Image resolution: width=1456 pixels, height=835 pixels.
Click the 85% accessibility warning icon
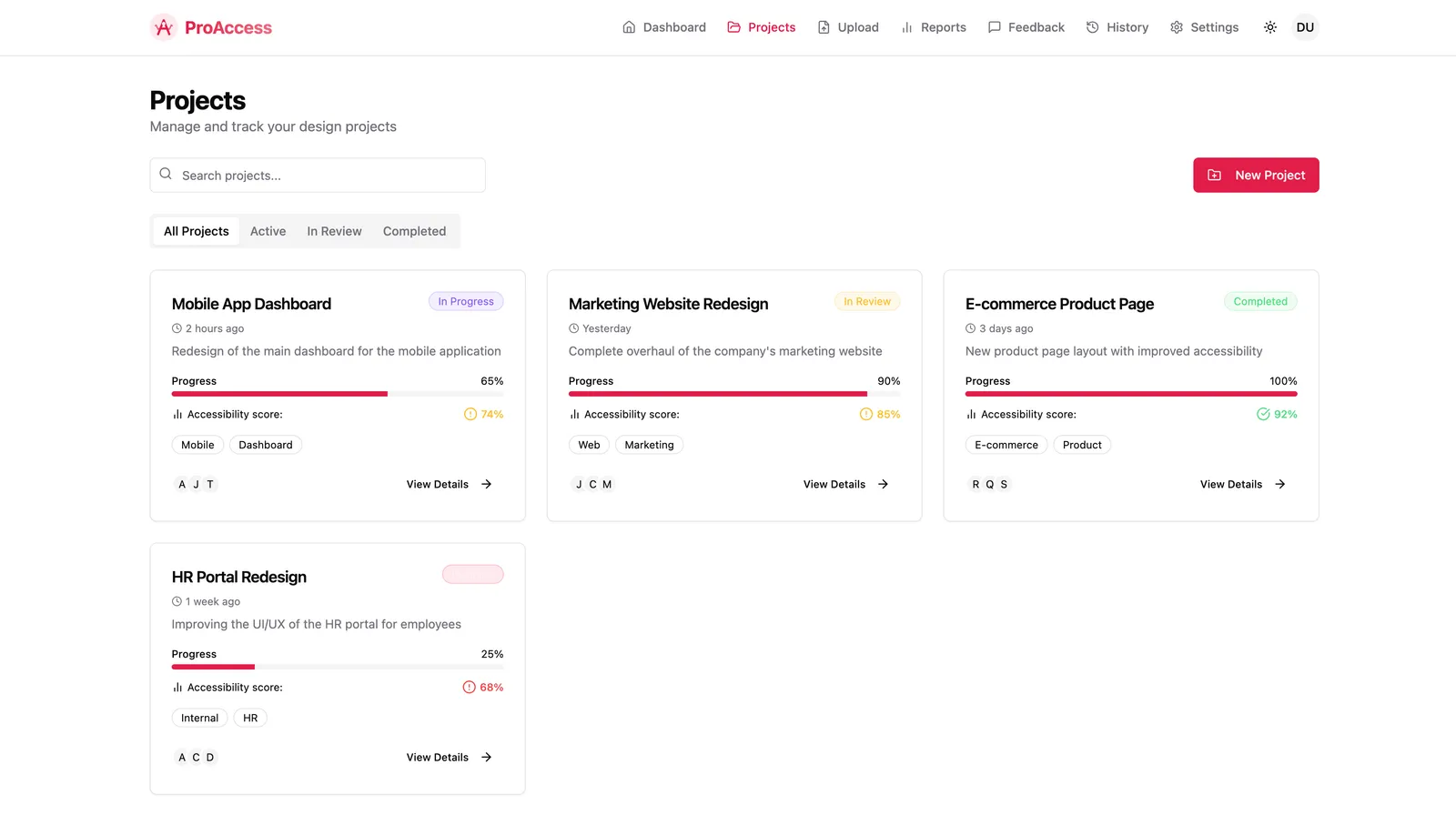pos(866,414)
